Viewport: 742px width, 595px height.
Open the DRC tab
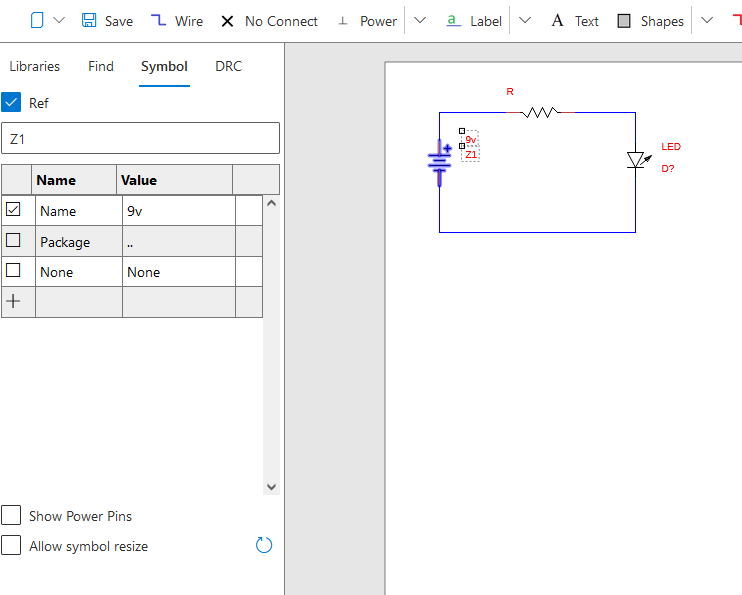coord(228,67)
